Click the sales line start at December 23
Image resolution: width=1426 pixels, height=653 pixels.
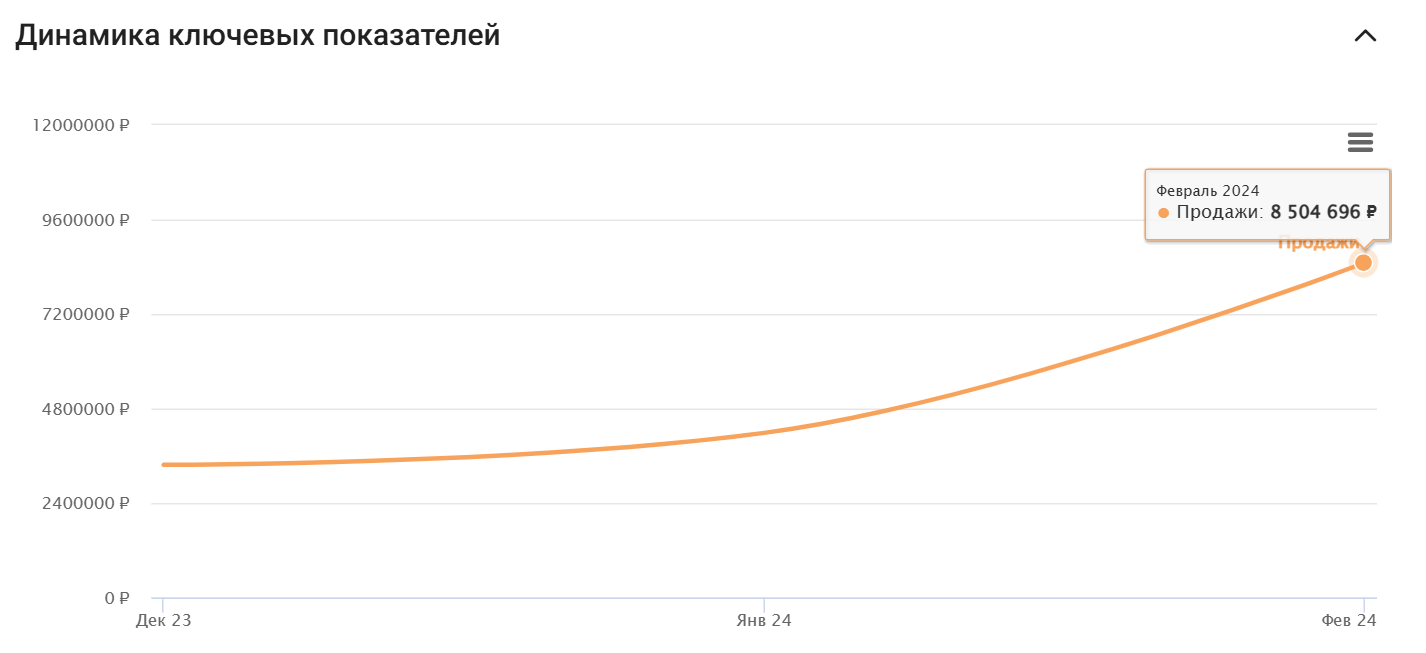pyautogui.click(x=164, y=465)
